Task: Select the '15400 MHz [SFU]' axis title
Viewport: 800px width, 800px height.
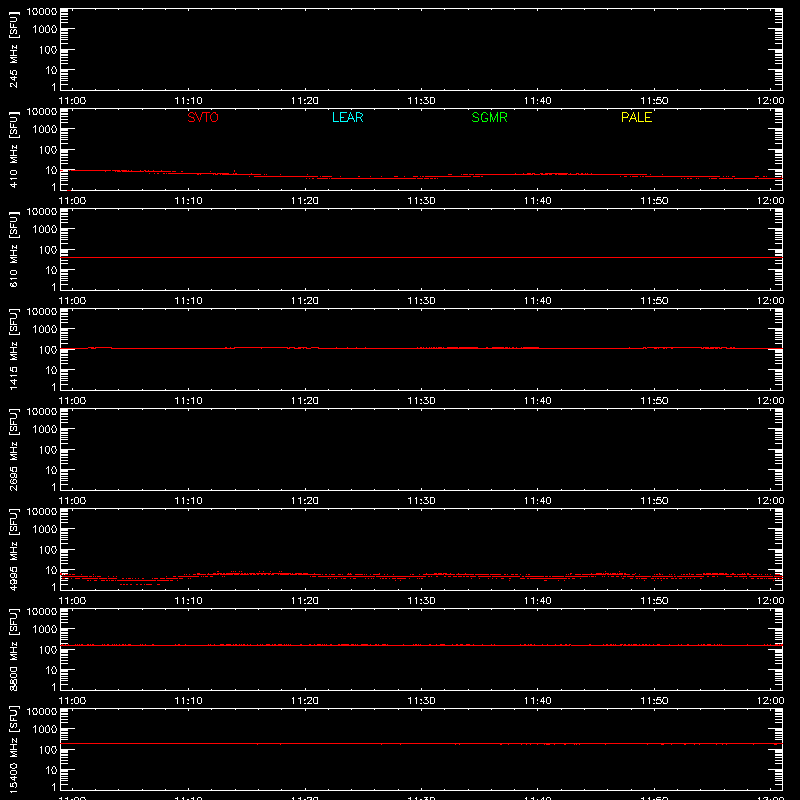Action: 13,749
